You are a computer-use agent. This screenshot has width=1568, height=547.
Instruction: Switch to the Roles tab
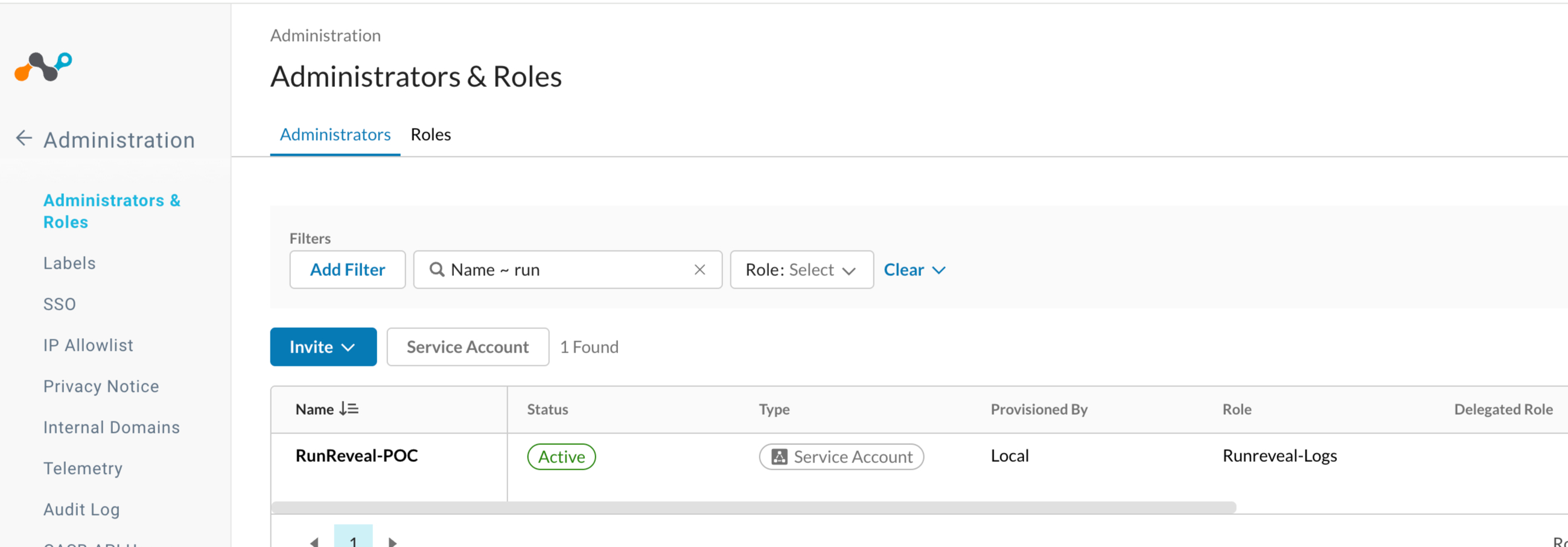tap(430, 135)
